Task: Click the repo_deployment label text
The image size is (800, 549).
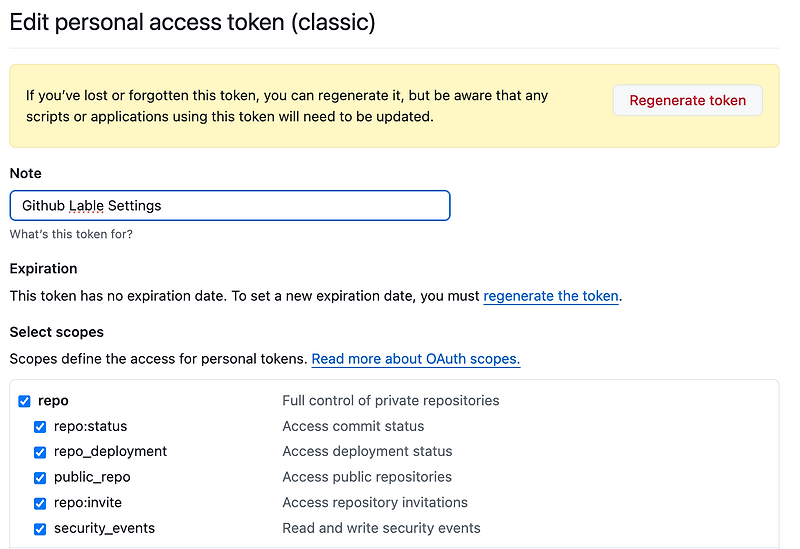Action: [x=110, y=452]
